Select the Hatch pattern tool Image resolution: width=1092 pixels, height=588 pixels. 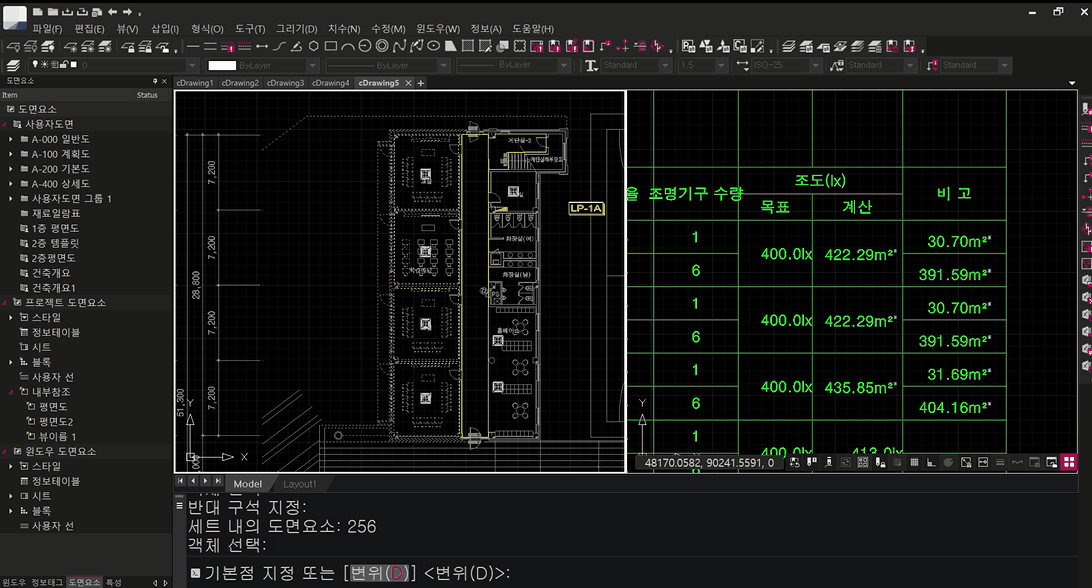(467, 46)
